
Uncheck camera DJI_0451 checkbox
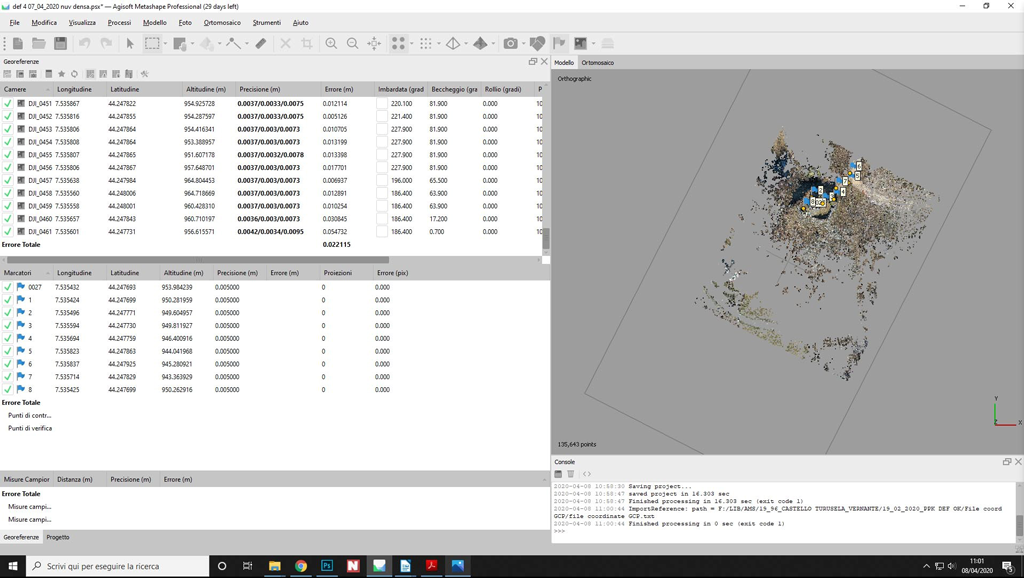[8, 104]
